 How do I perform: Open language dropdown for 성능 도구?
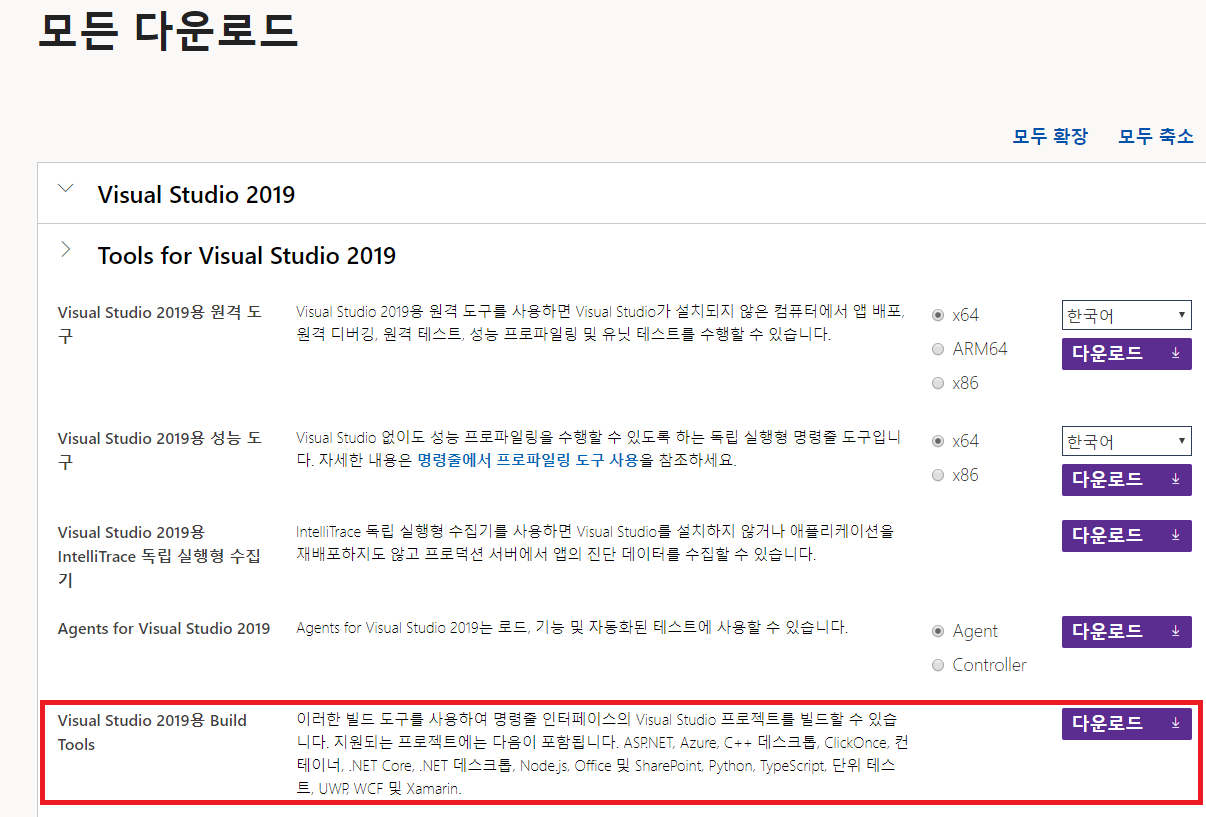(x=1126, y=441)
